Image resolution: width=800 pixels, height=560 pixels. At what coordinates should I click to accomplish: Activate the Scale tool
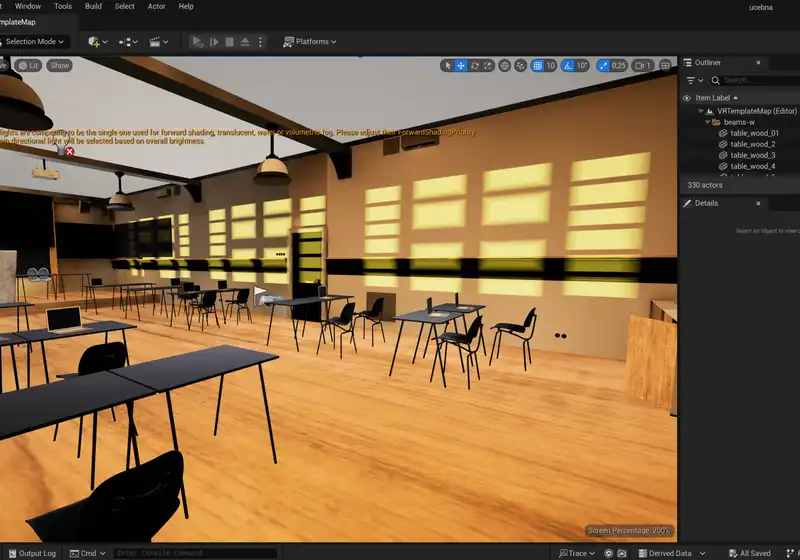tap(488, 66)
